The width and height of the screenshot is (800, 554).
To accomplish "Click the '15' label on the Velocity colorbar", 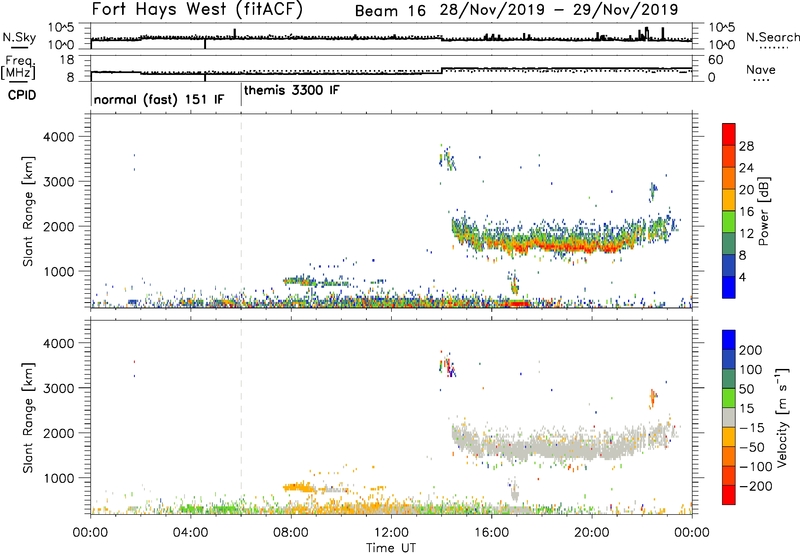I will 746,409.
